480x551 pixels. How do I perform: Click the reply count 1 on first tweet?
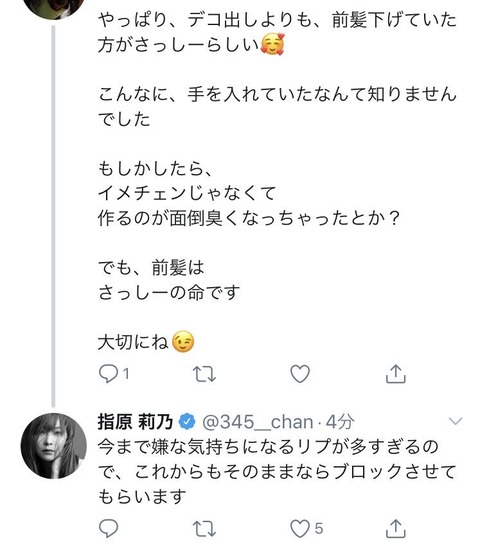127,374
